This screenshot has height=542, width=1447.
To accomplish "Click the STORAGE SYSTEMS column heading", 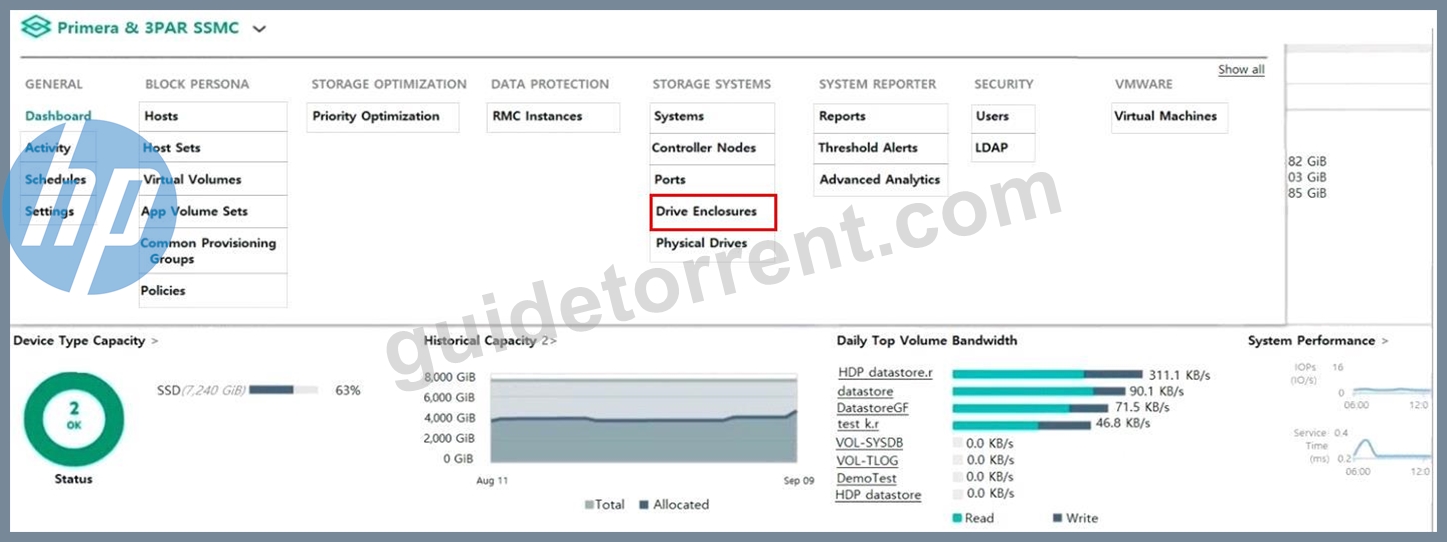I will coord(712,85).
